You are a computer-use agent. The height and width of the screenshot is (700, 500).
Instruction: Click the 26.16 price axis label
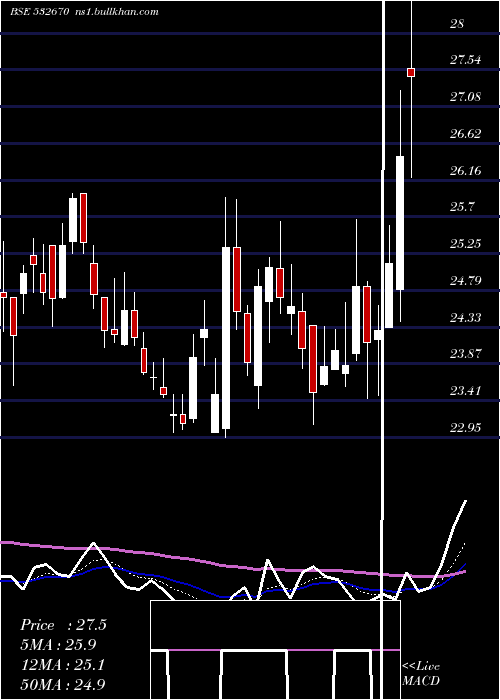[x=465, y=171]
